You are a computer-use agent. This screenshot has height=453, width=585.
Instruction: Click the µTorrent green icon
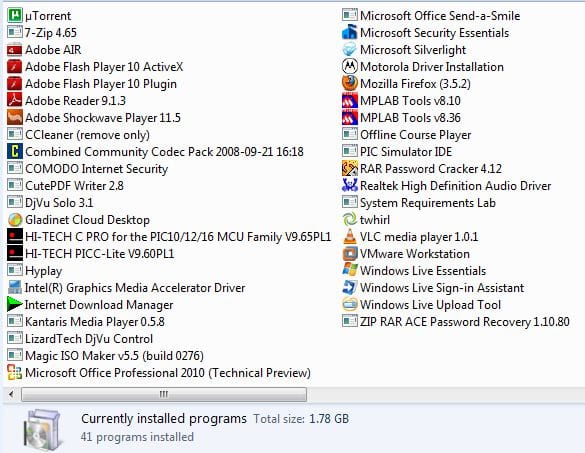point(15,16)
